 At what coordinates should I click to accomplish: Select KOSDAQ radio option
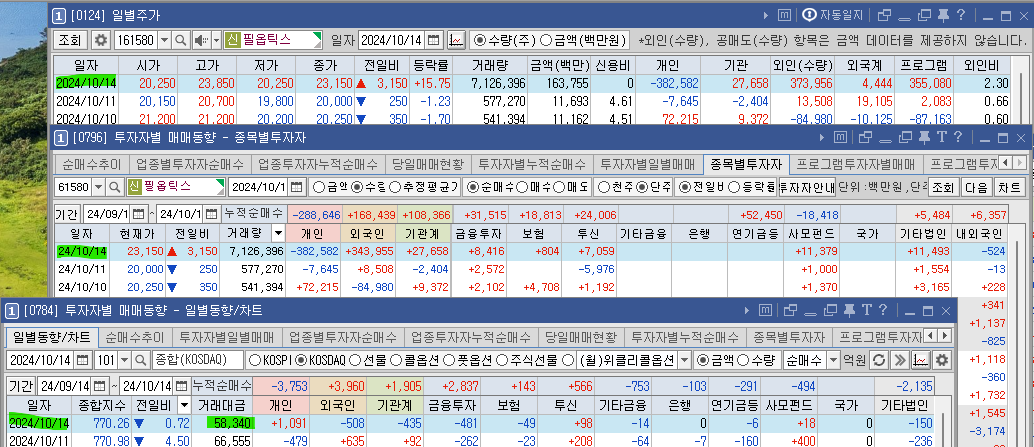(x=301, y=360)
